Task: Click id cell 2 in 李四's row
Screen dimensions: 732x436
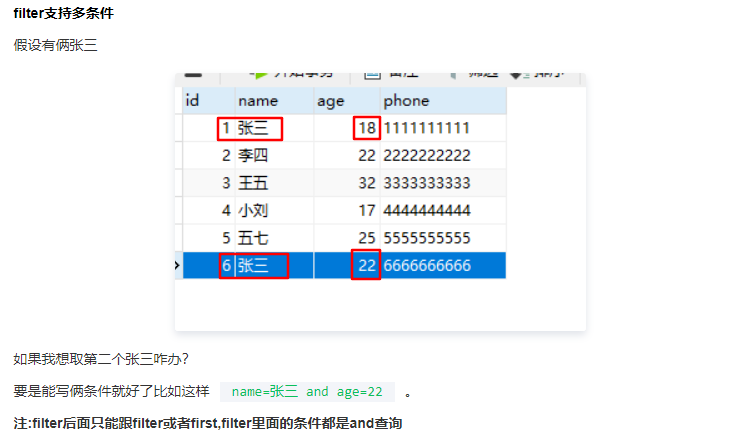Action: [x=209, y=155]
